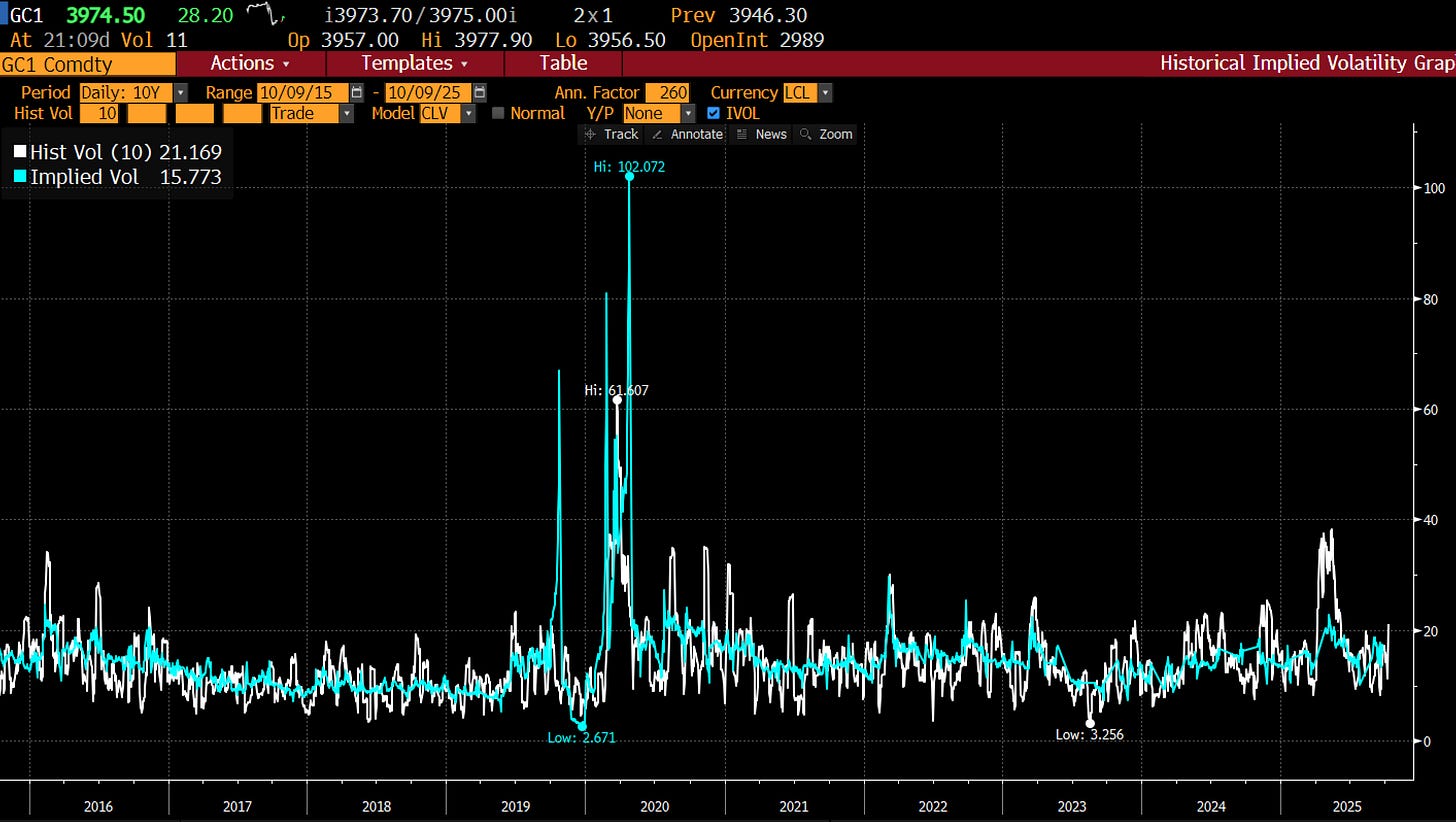1456x822 pixels.
Task: Enable the Normal checkbox
Action: (x=499, y=113)
